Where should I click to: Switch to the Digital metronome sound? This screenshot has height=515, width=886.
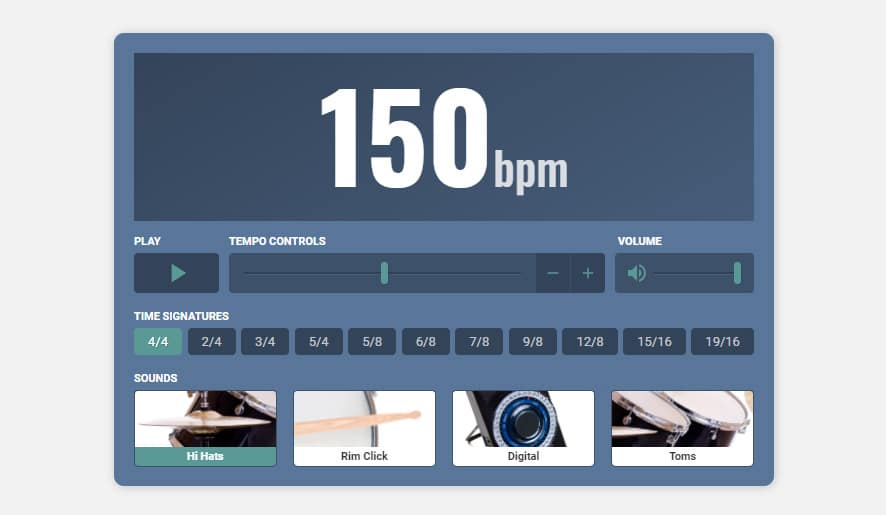point(523,428)
